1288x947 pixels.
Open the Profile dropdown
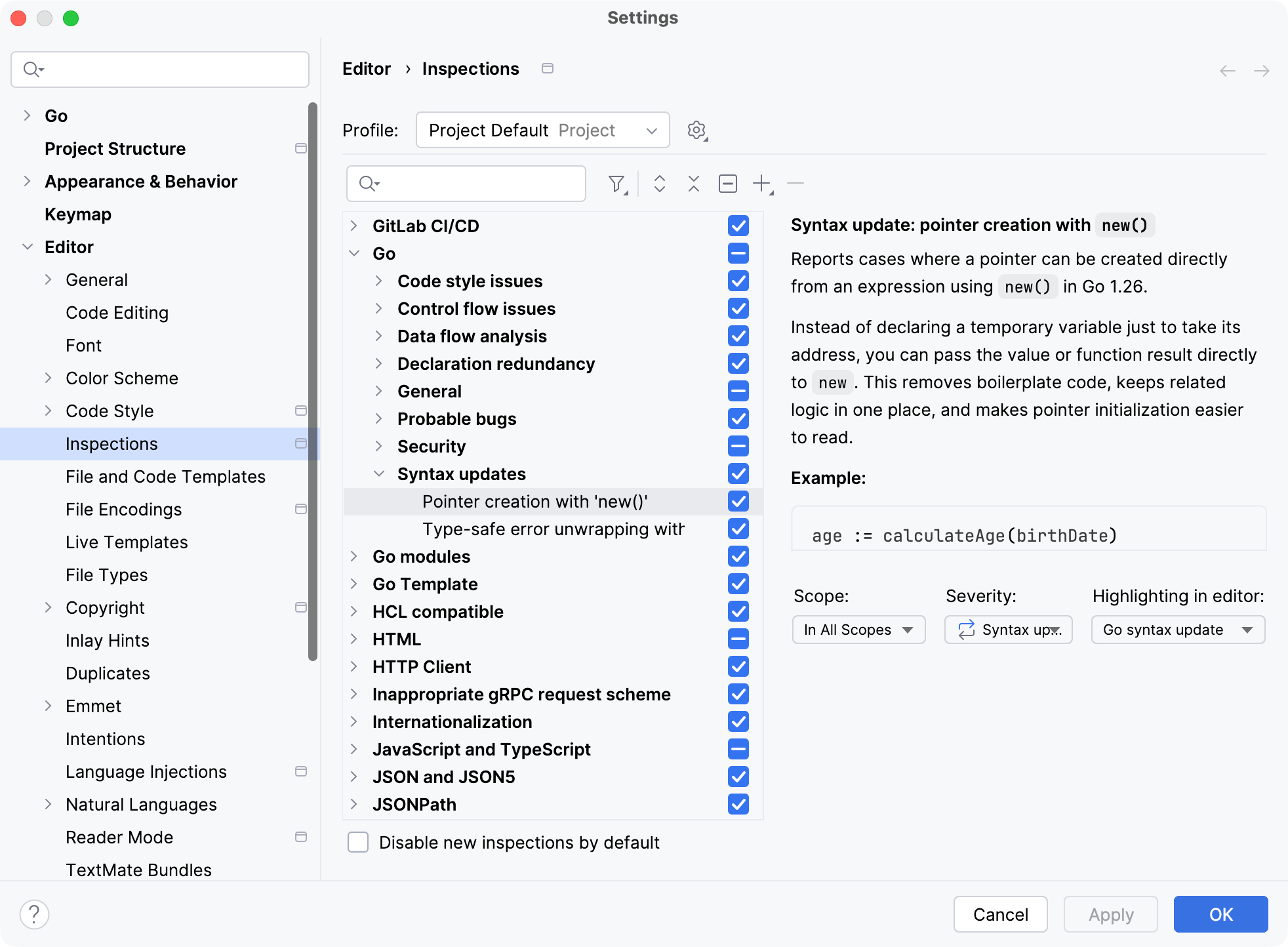[542, 130]
